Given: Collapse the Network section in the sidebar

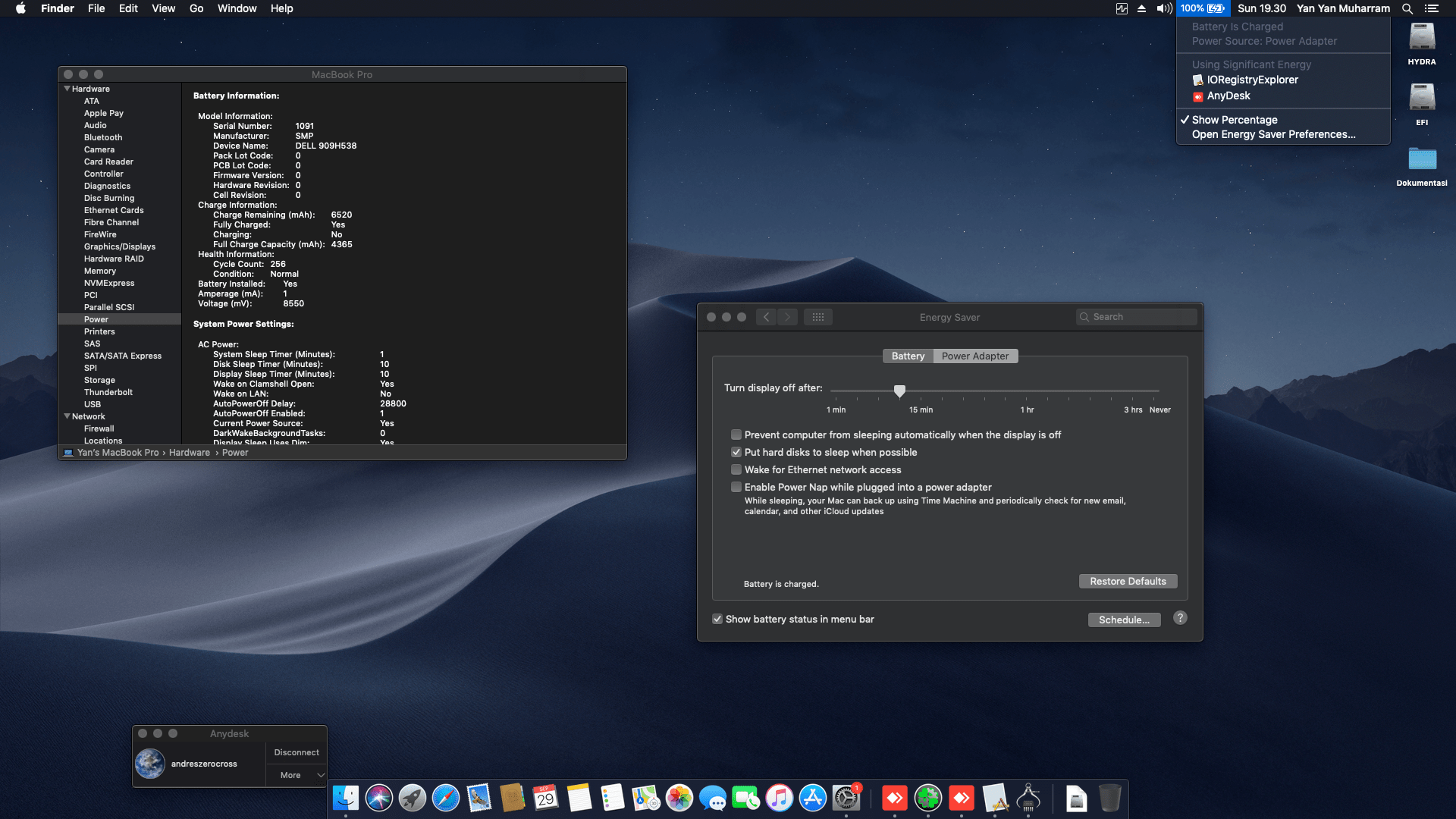Looking at the screenshot, I should (67, 416).
